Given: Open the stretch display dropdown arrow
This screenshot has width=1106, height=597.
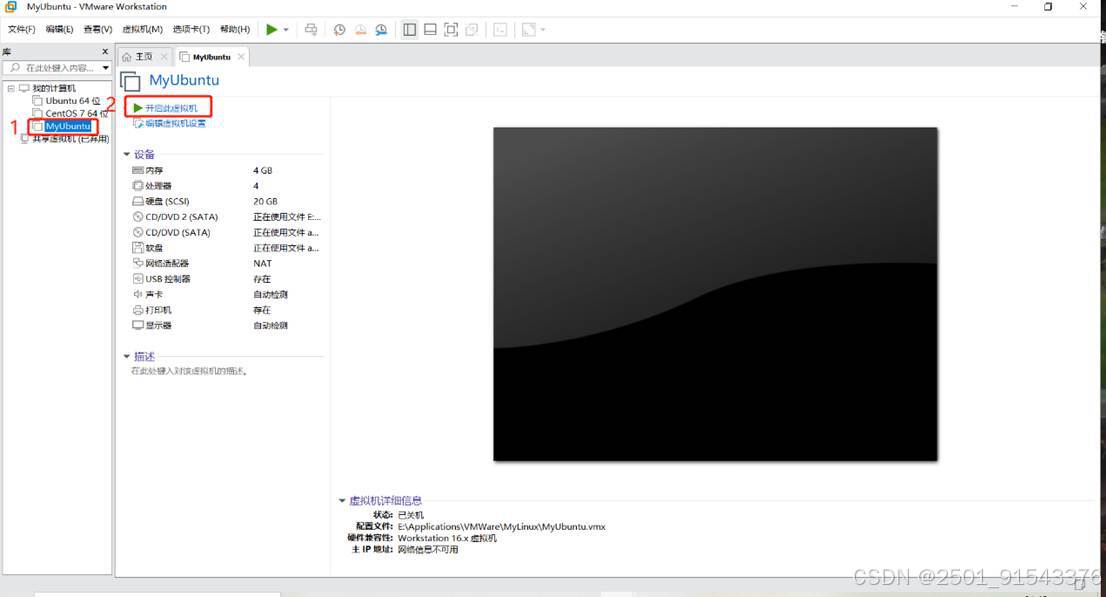Looking at the screenshot, I should point(542,30).
